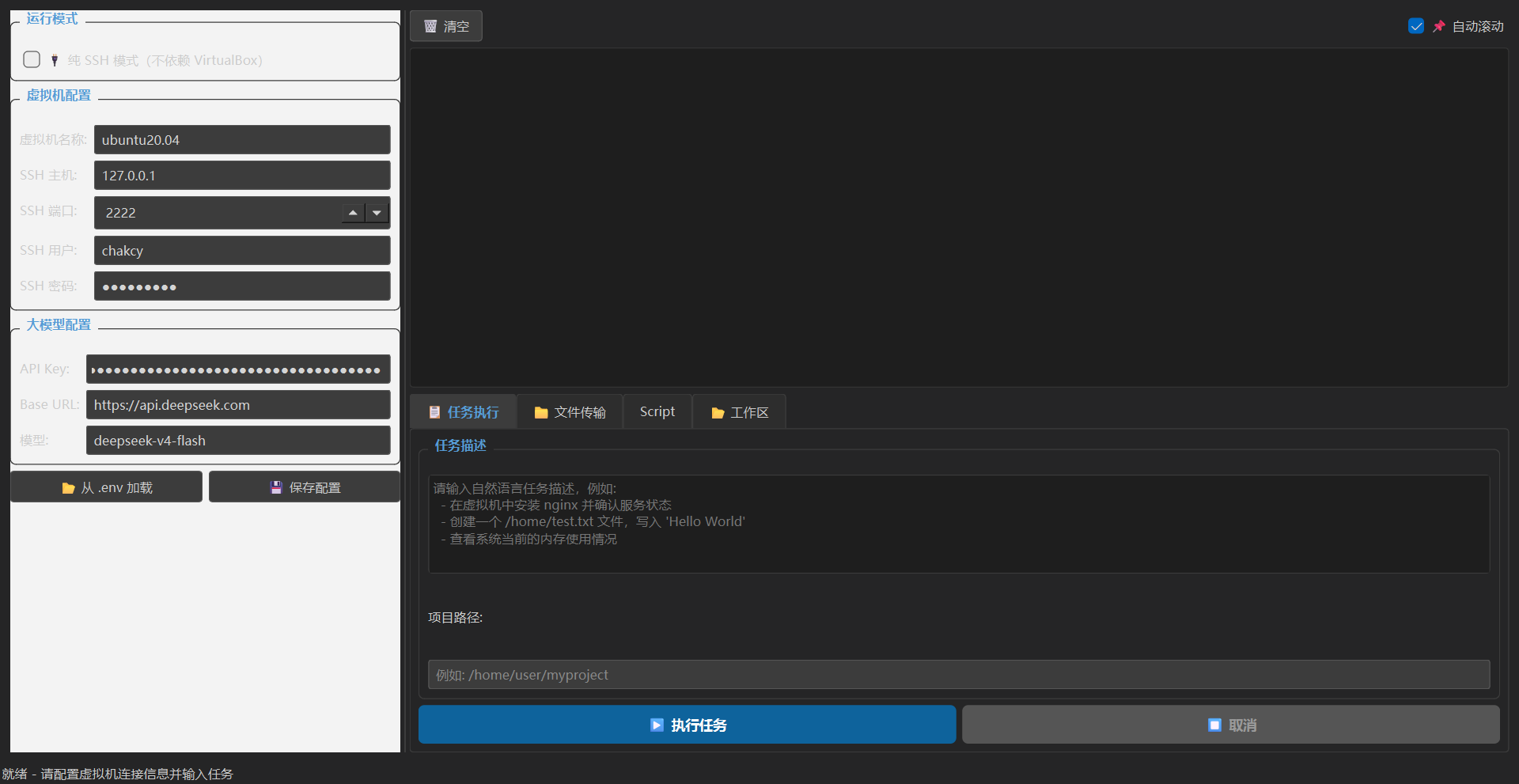Enable the 纯 SSH 模式 checkbox
1519x784 pixels.
click(x=32, y=59)
